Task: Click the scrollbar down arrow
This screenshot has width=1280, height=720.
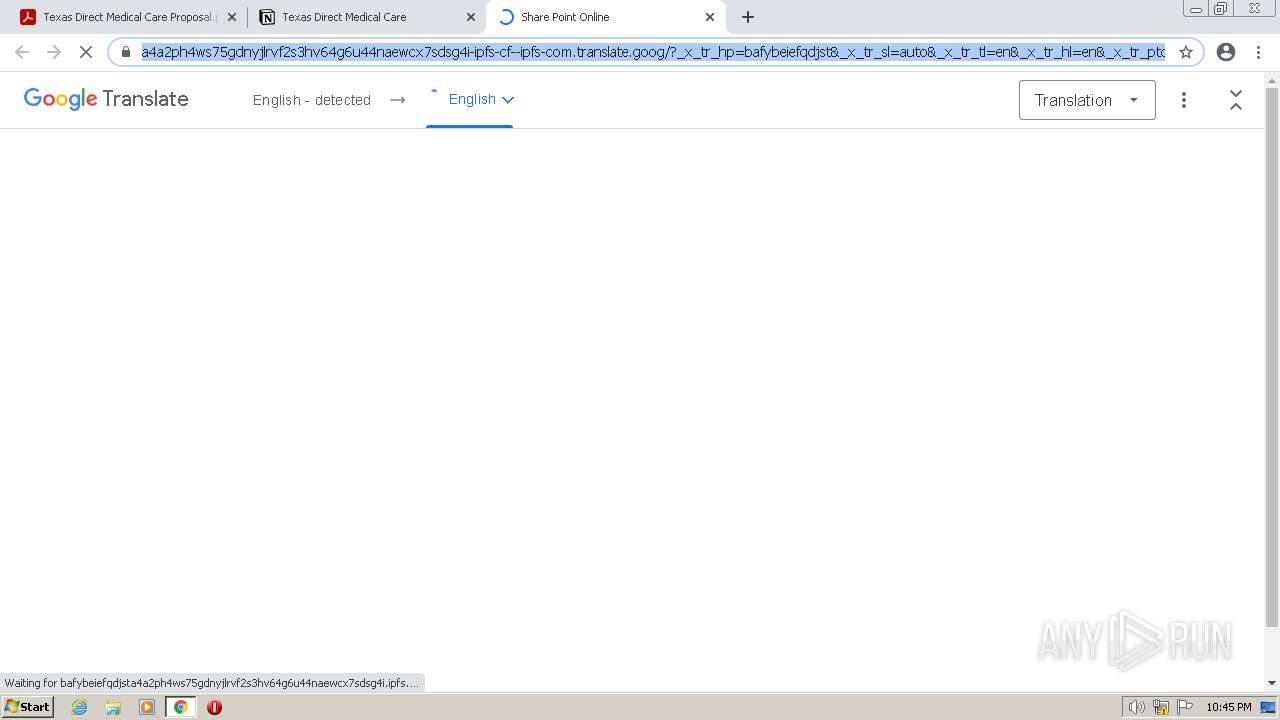Action: click(x=1272, y=683)
